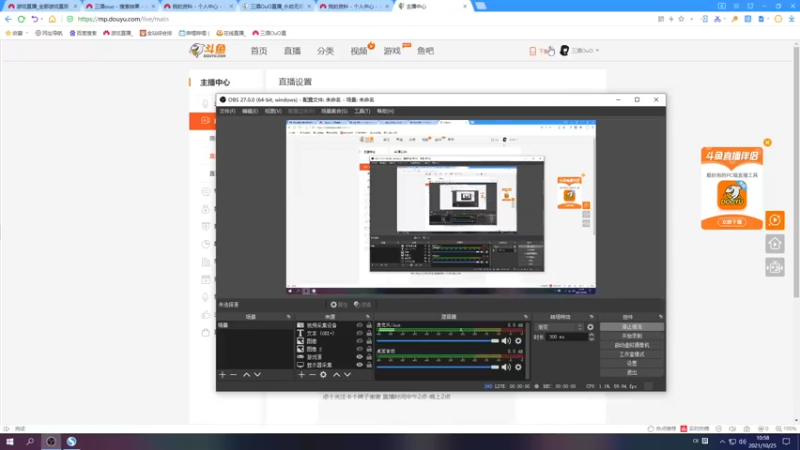
Task: Adjust the desktop audio volume slider
Action: click(x=438, y=367)
